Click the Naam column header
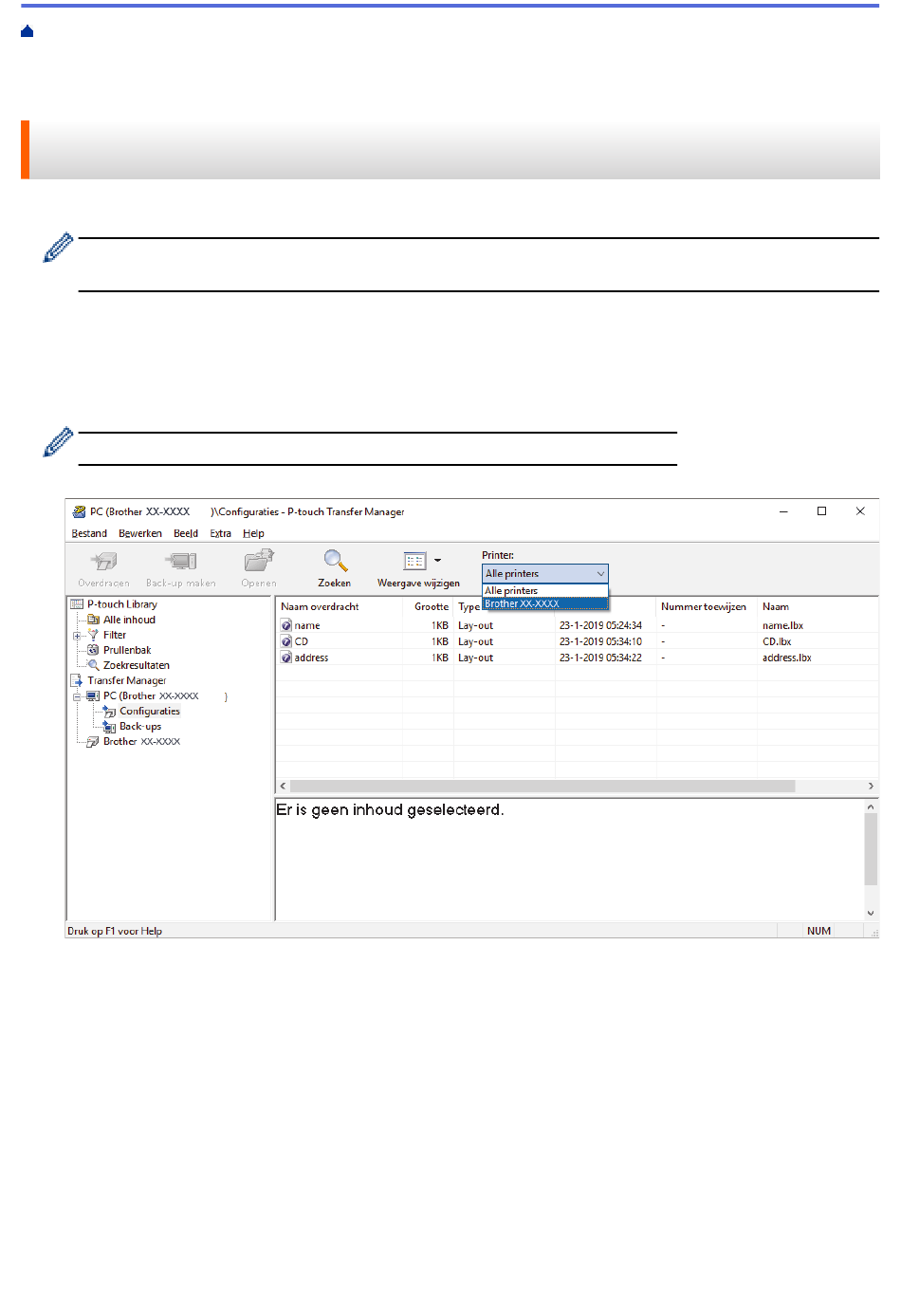Image resolution: width=901 pixels, height=1316 pixels. click(x=818, y=606)
